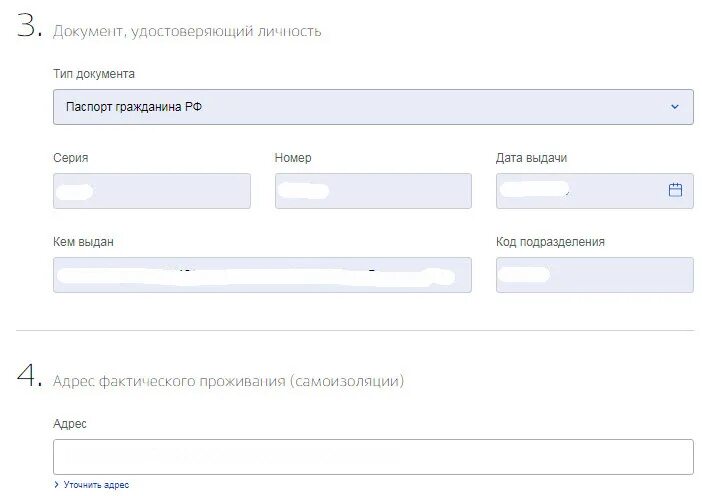Click the Номер field label
Screen dimensions: 702x496
[x=293, y=158]
